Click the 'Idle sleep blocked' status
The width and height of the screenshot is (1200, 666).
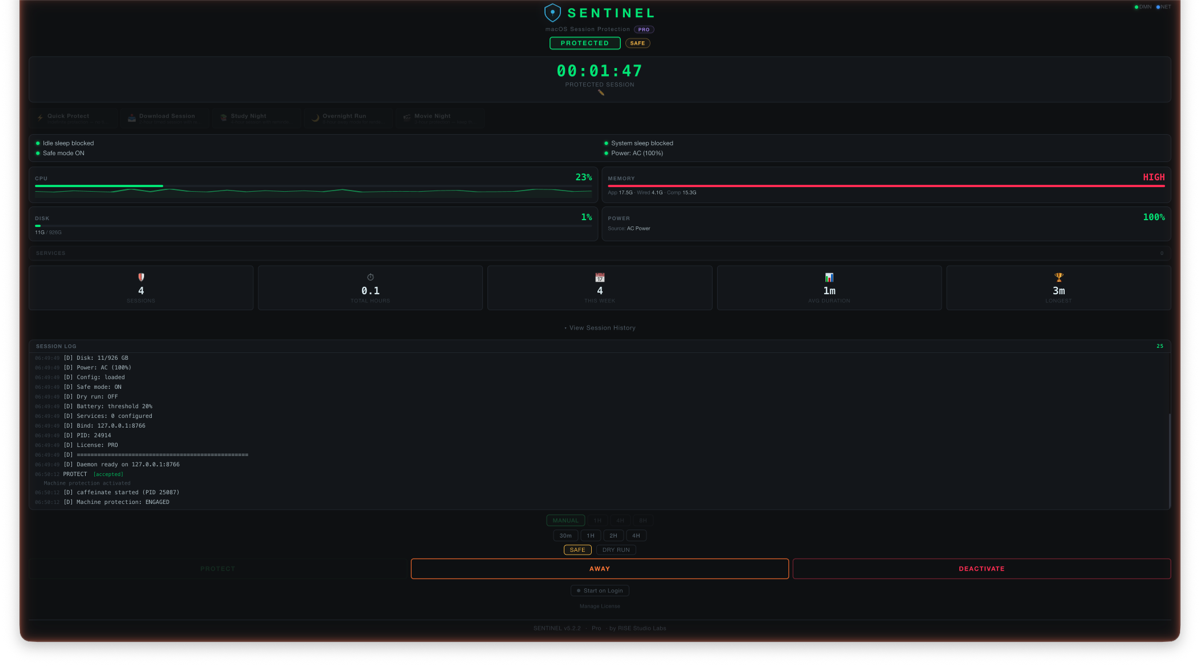[65, 143]
